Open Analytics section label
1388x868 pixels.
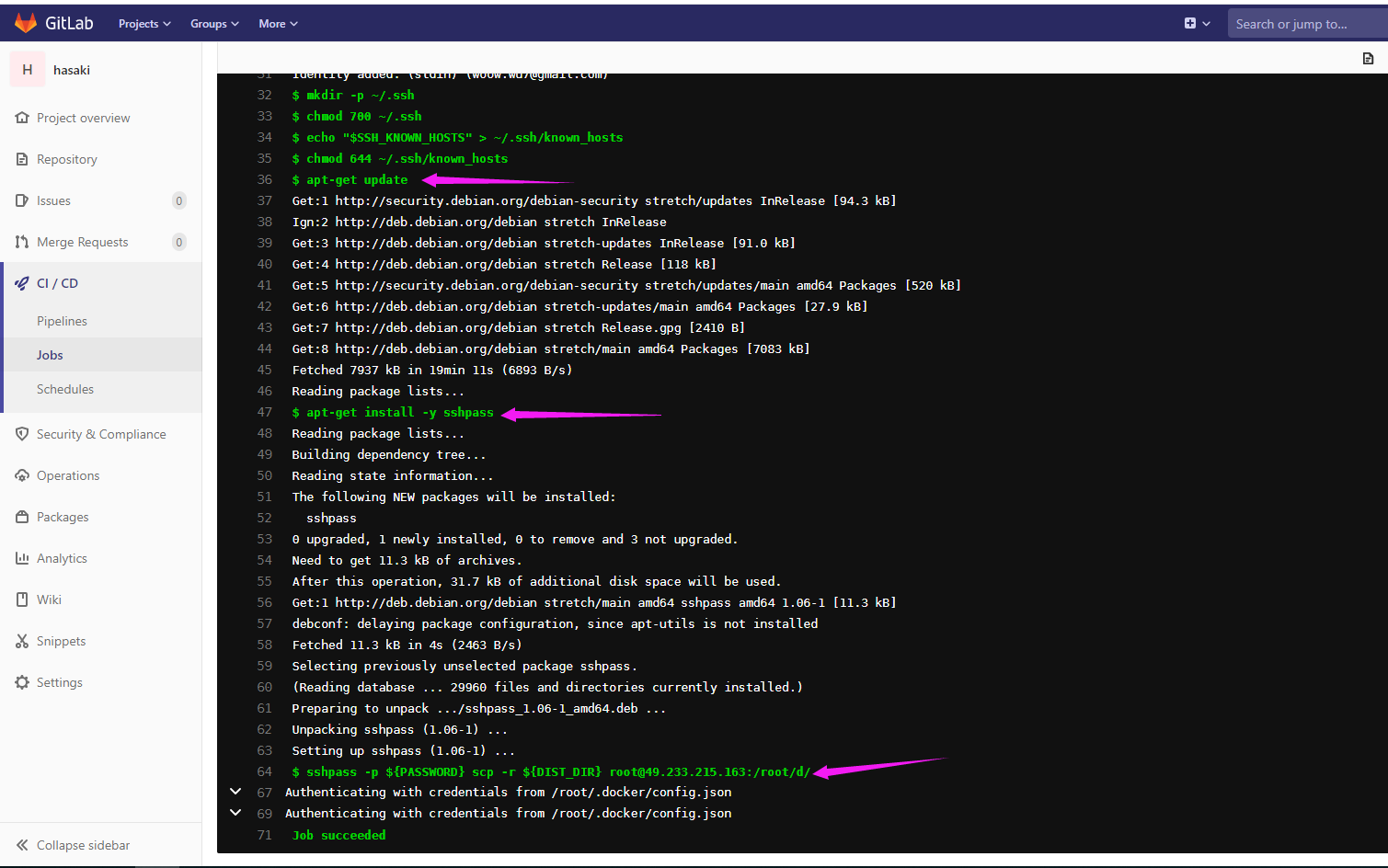point(62,558)
